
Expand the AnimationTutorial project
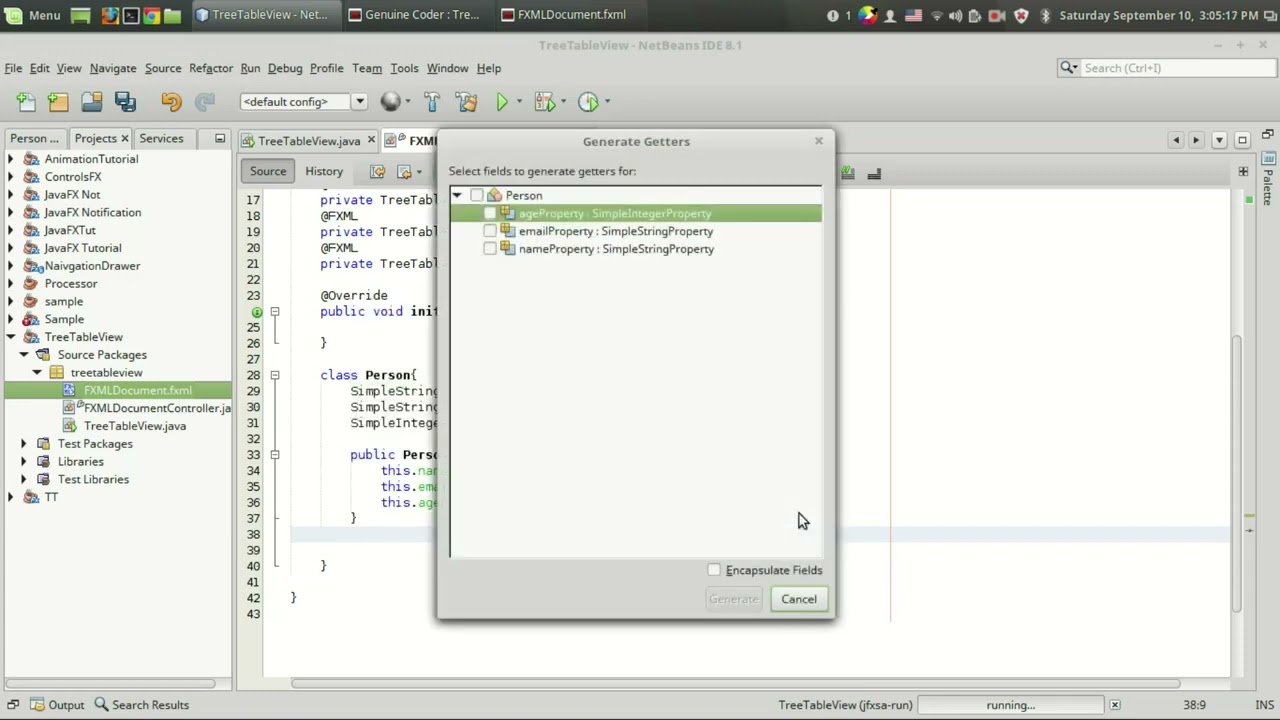(x=11, y=159)
